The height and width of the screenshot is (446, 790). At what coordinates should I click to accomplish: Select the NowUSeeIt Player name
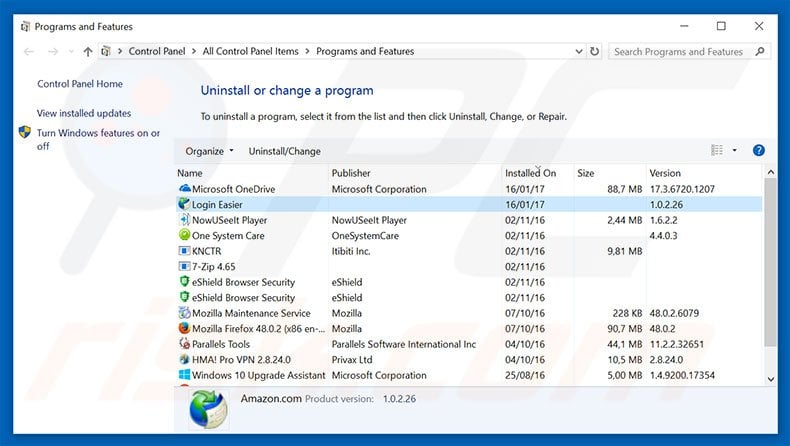coord(229,220)
